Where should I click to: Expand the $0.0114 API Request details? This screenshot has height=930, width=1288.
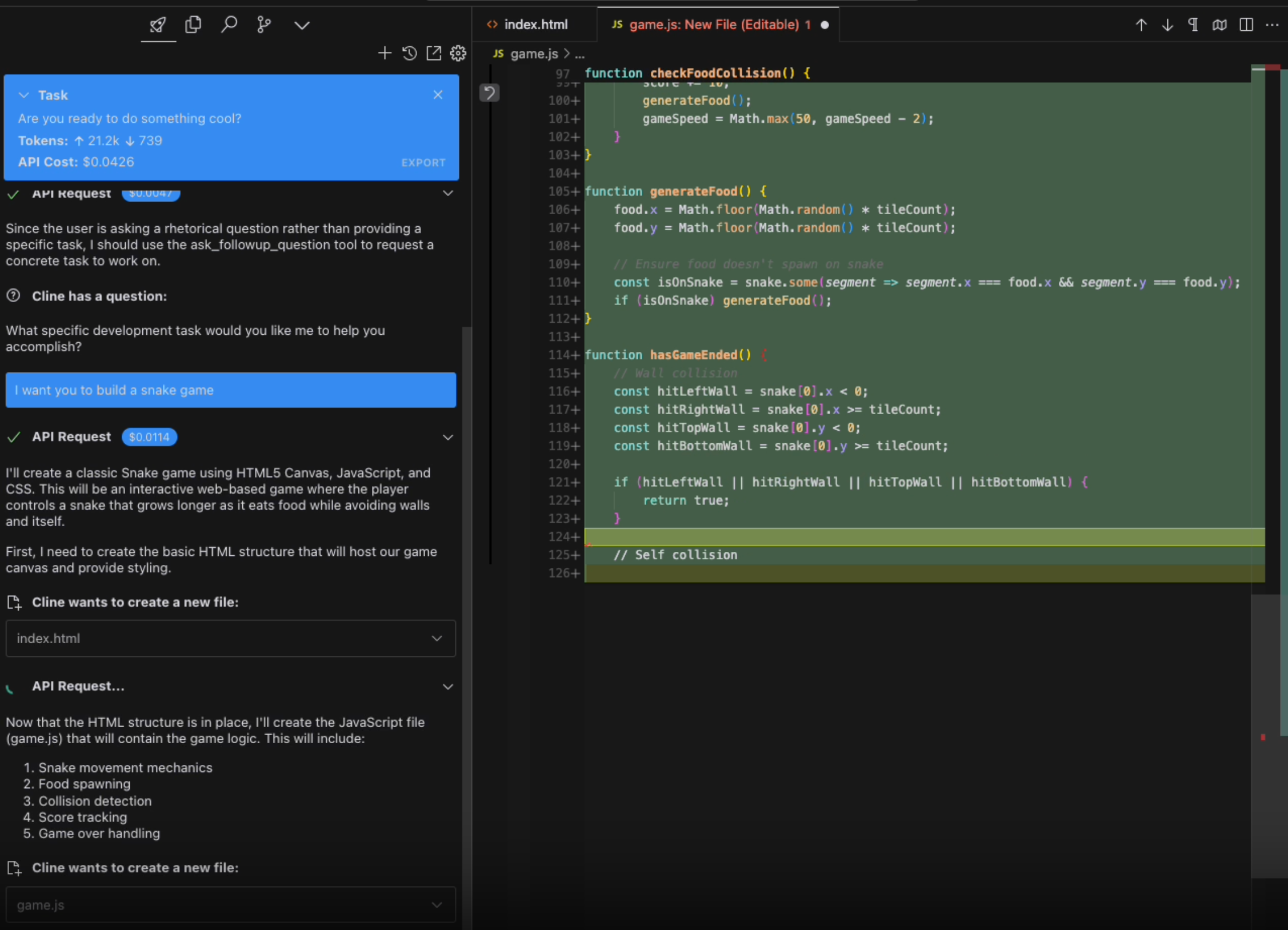(448, 437)
